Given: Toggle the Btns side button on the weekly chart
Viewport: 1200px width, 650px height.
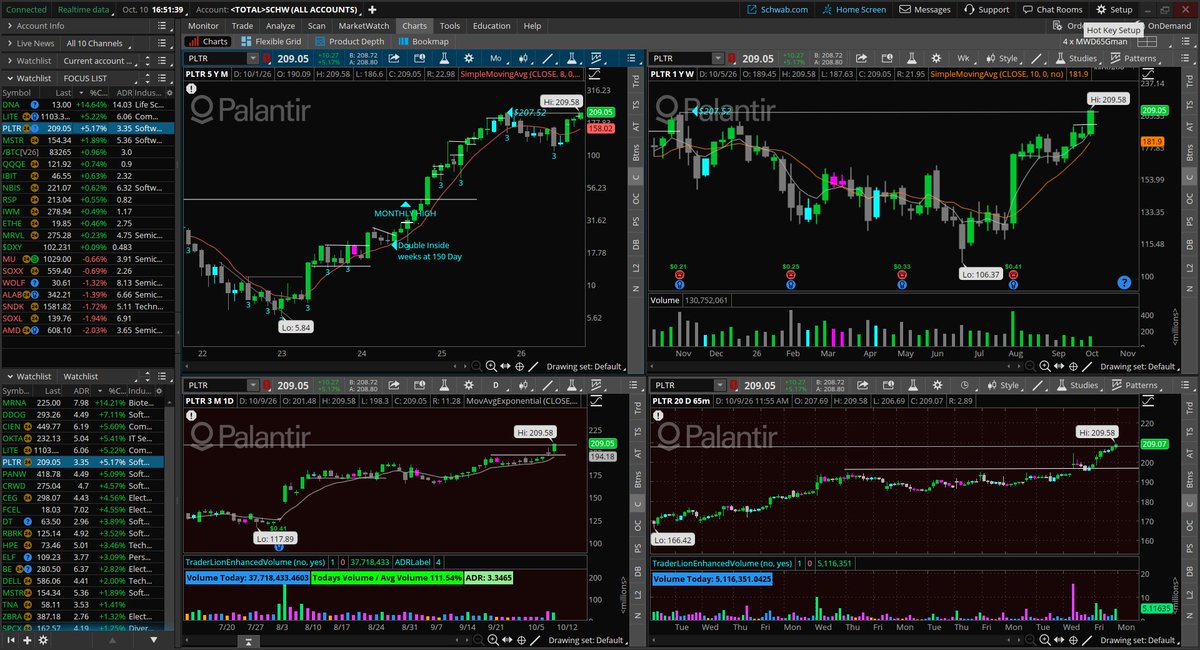Looking at the screenshot, I should coord(1189,152).
